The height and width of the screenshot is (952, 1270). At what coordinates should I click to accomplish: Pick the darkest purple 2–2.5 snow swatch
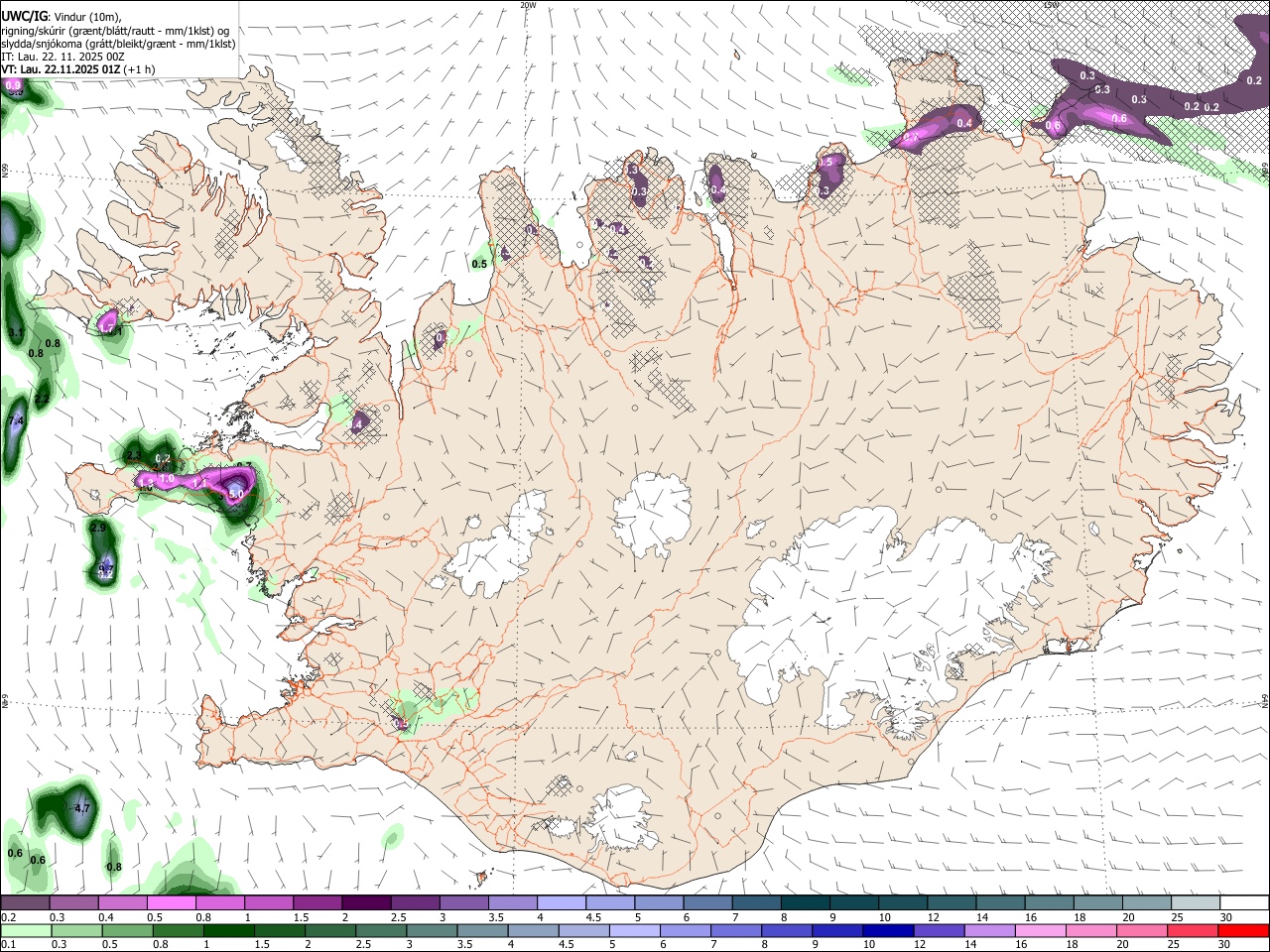pyautogui.click(x=367, y=903)
